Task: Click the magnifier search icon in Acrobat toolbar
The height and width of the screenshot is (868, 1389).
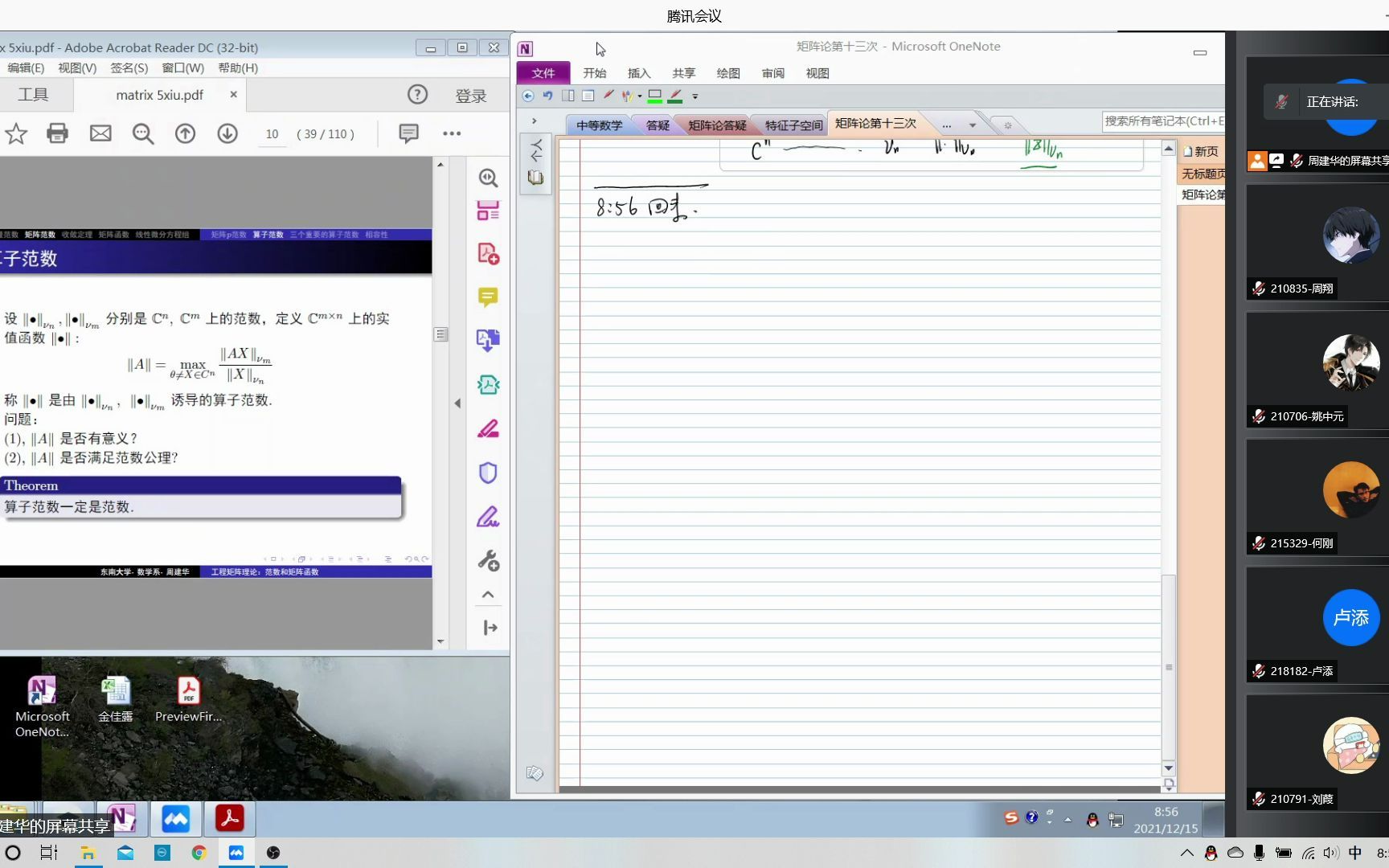Action: point(143,133)
